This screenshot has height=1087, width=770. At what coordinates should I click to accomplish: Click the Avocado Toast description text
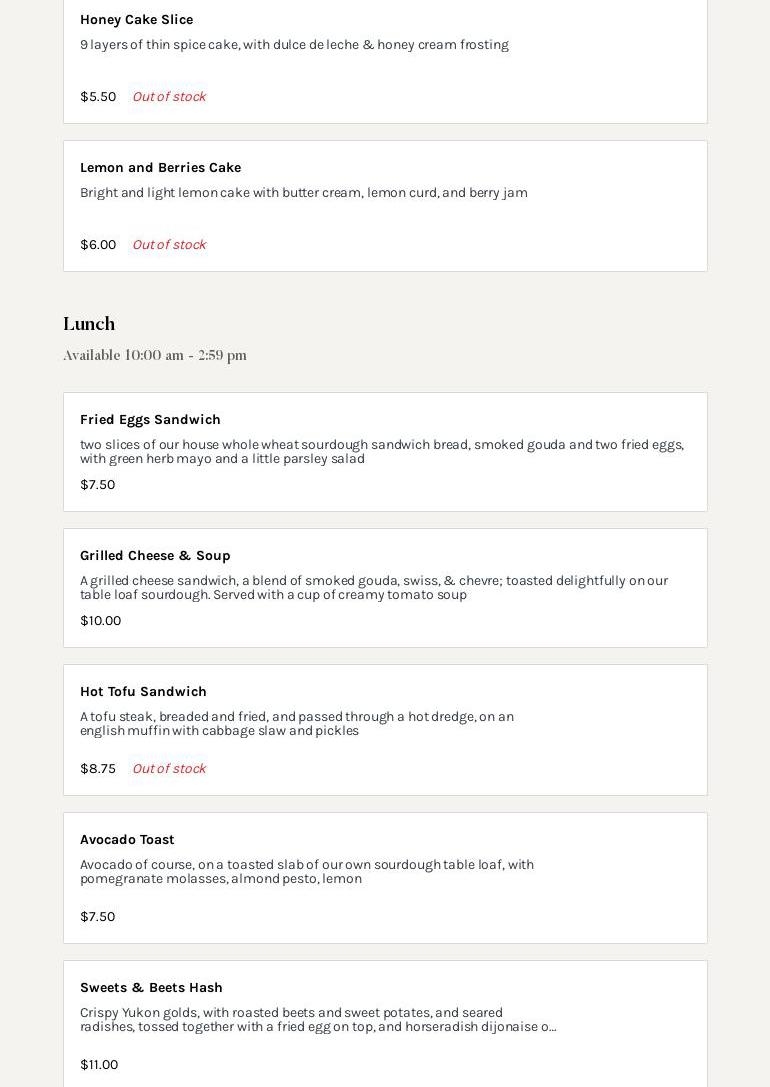pyautogui.click(x=306, y=871)
